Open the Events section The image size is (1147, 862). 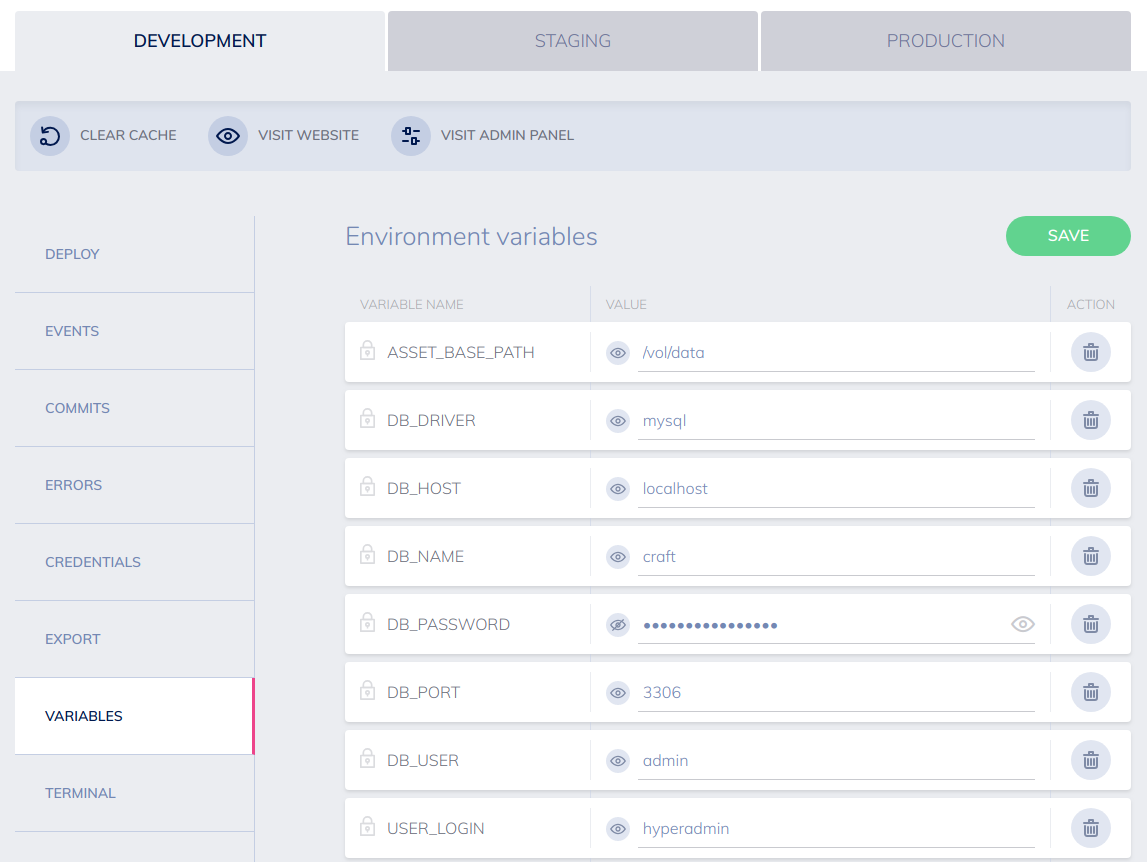pyautogui.click(x=135, y=331)
